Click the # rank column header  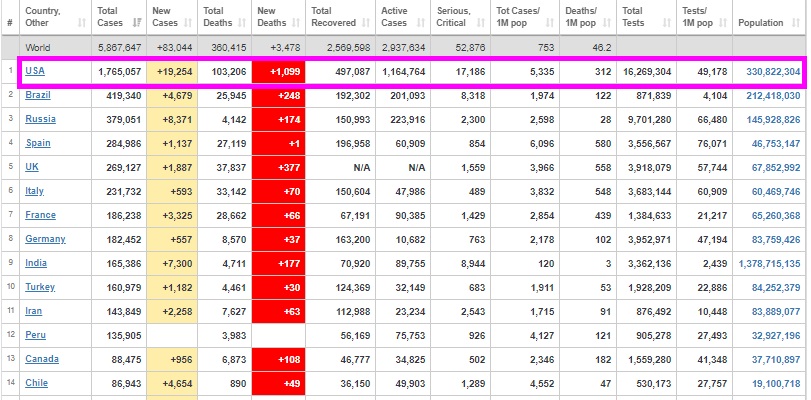pos(9,16)
